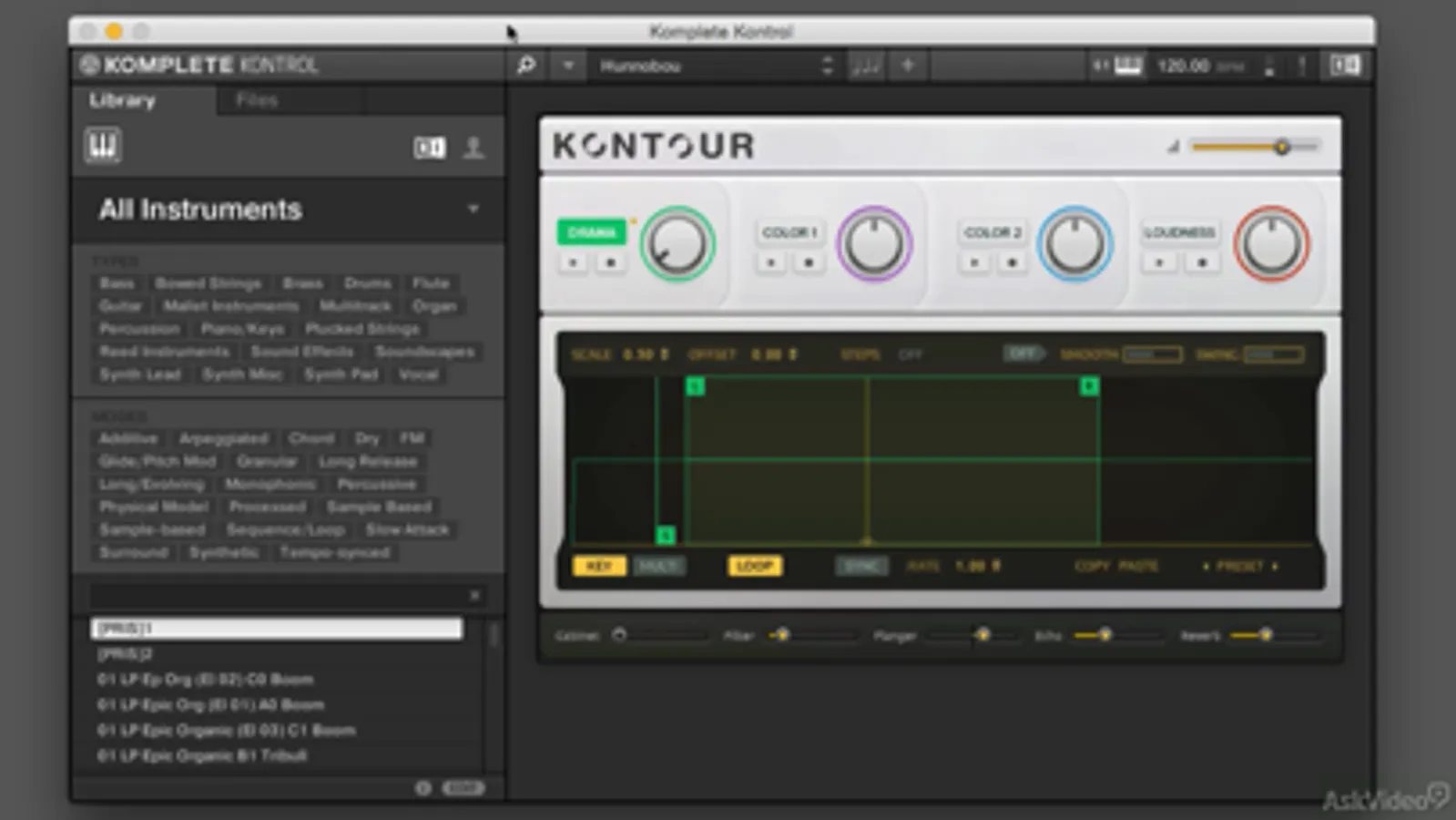The width and height of the screenshot is (1456, 820).
Task: Click the COPY button in motion editor
Action: point(1091,566)
